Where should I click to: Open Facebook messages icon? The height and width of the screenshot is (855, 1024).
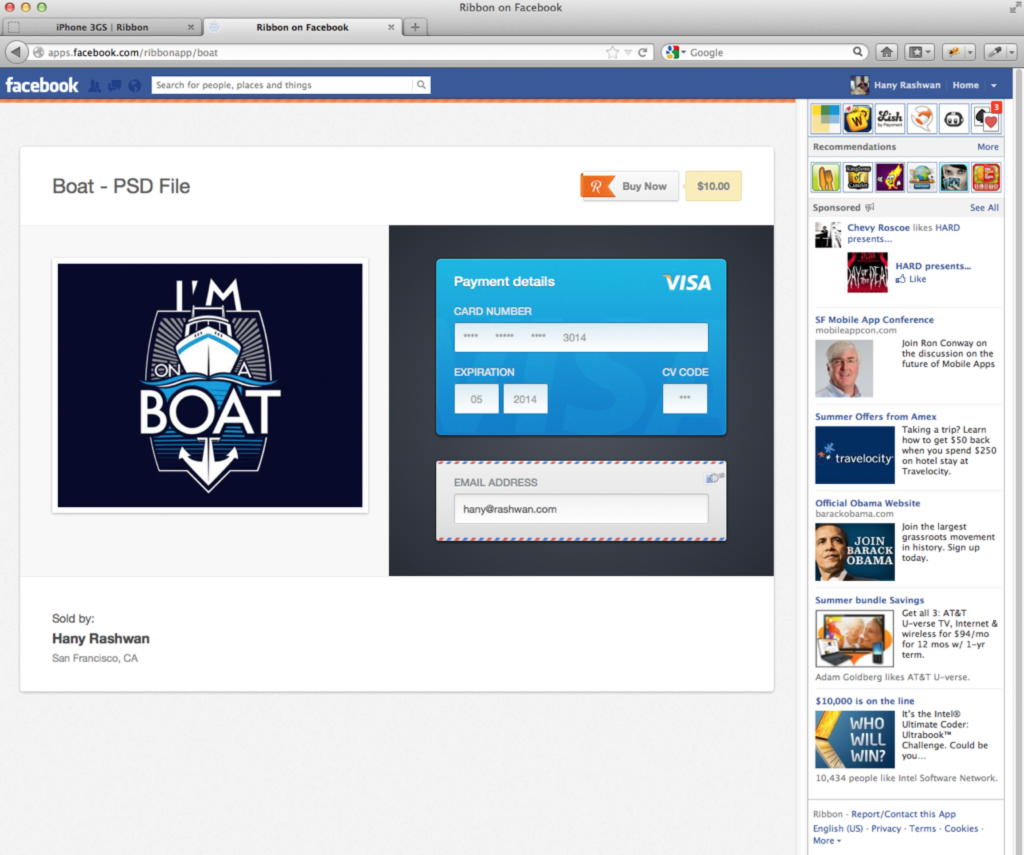tap(115, 86)
